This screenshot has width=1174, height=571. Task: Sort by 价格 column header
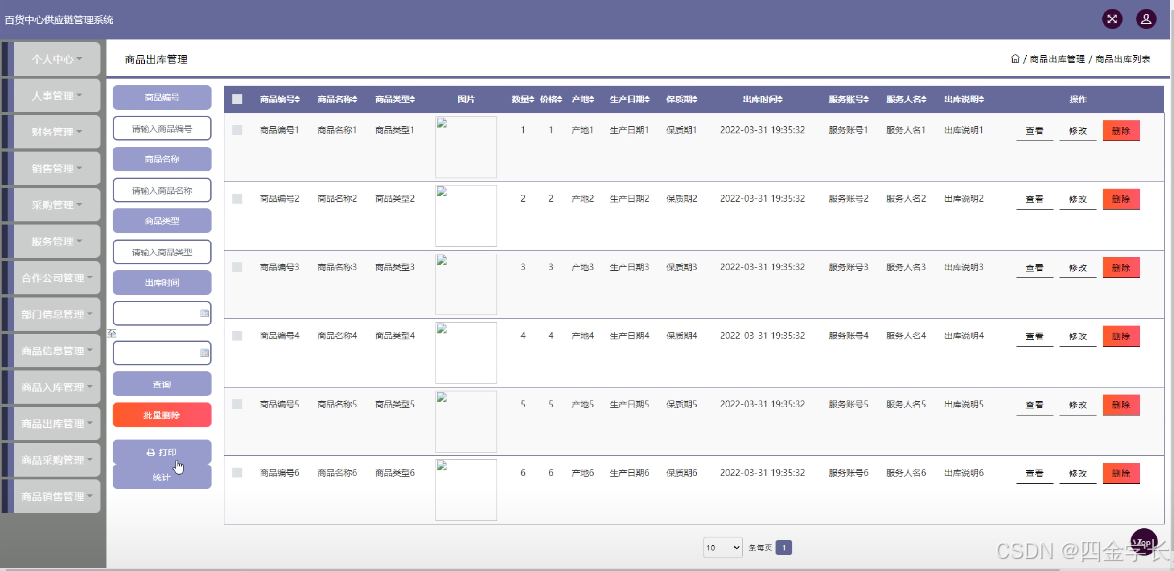tap(552, 100)
